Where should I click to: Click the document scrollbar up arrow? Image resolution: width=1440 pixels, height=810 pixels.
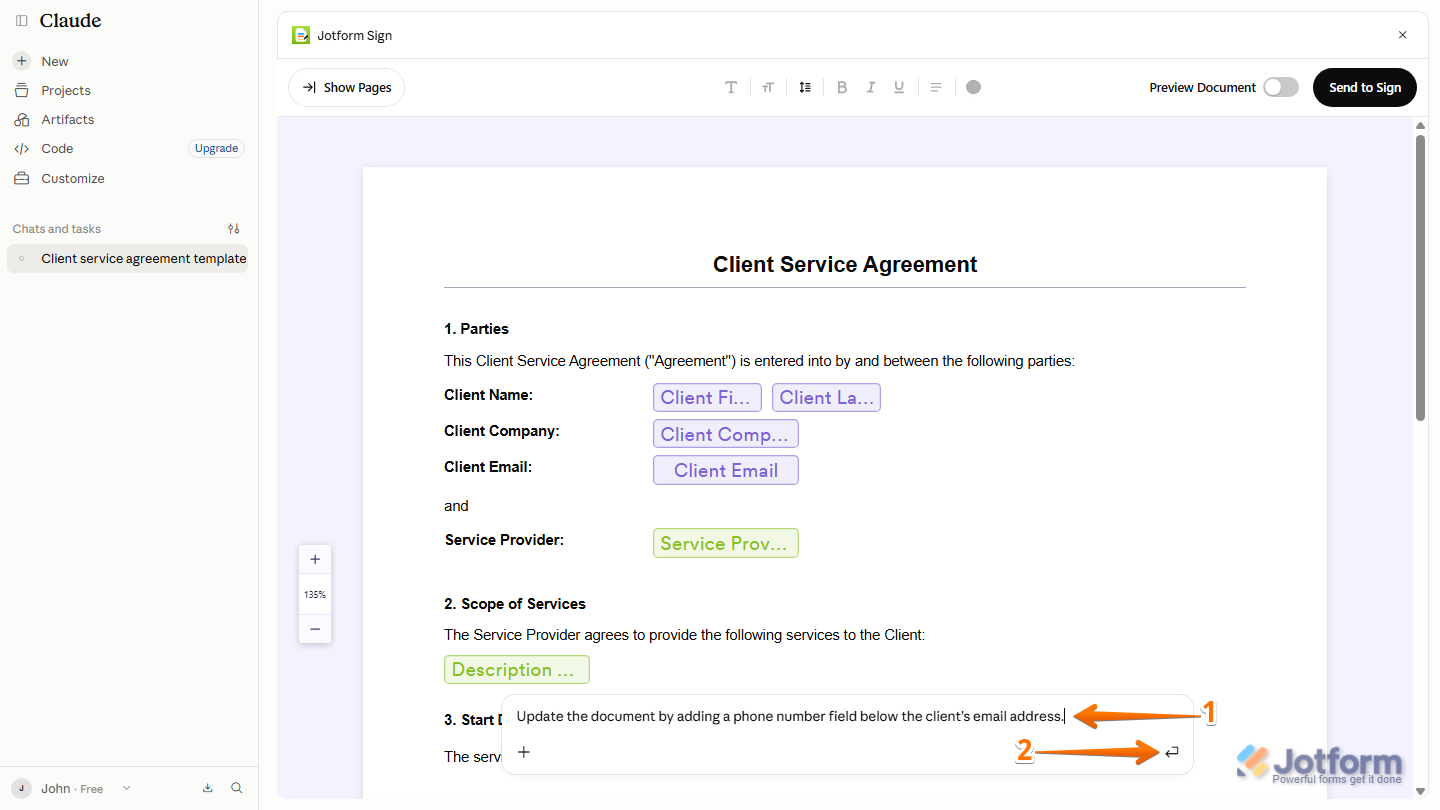tap(1420, 125)
